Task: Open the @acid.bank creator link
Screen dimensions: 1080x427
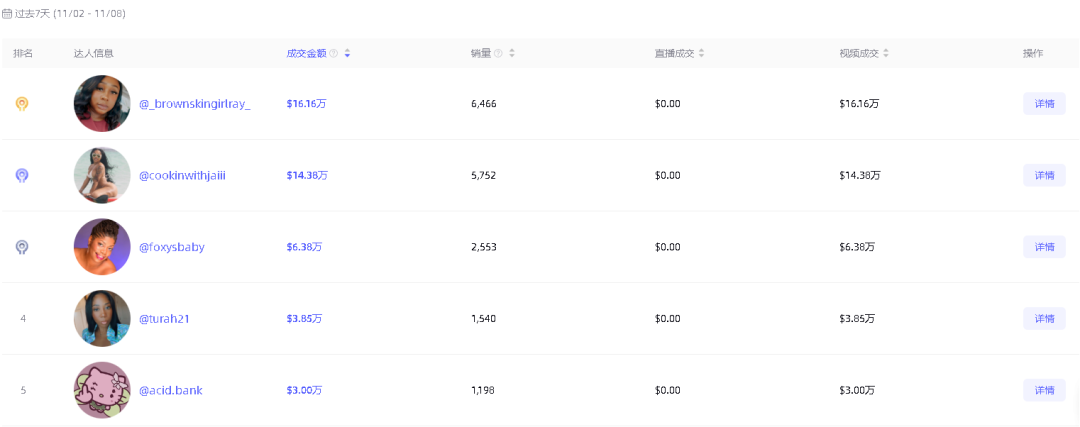Action: tap(170, 390)
